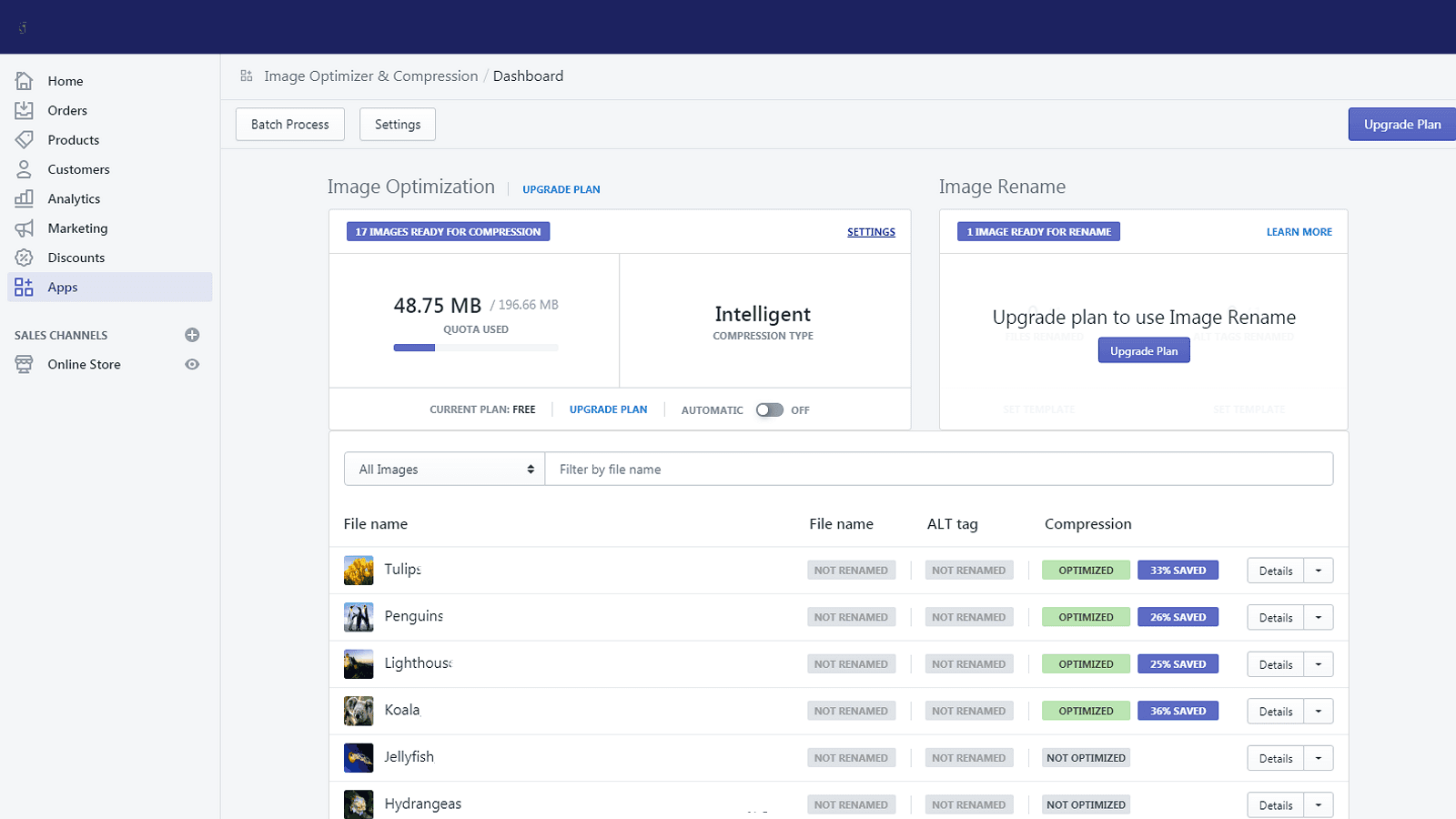Open the Details dropdown arrow for Jellyfish
The height and width of the screenshot is (819, 1456).
click(x=1319, y=757)
